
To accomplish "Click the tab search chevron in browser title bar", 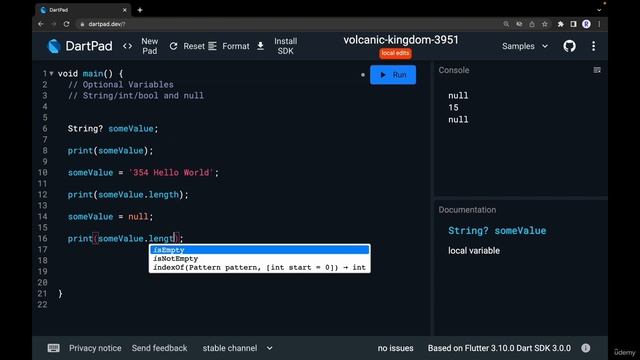I will pos(599,10).
